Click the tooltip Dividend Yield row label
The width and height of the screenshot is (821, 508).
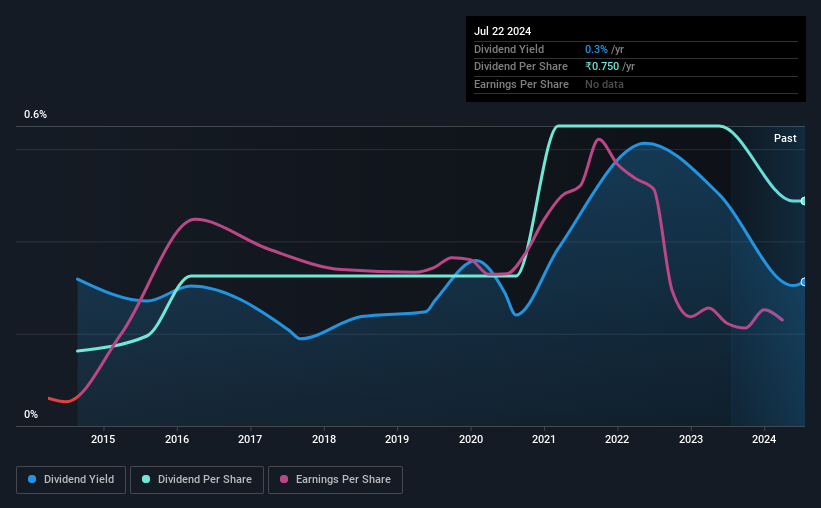[x=509, y=49]
